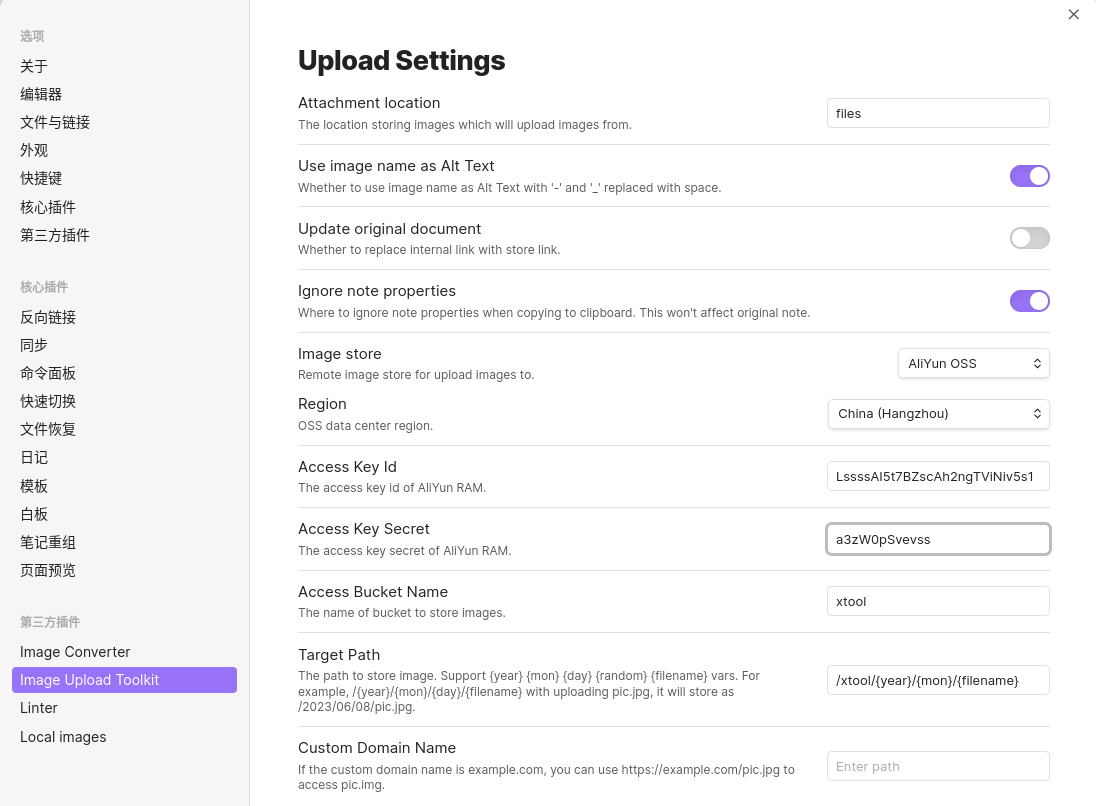Screen dimensions: 1096x806
Task: Focus the Access Key Id field
Action: [x=938, y=476]
